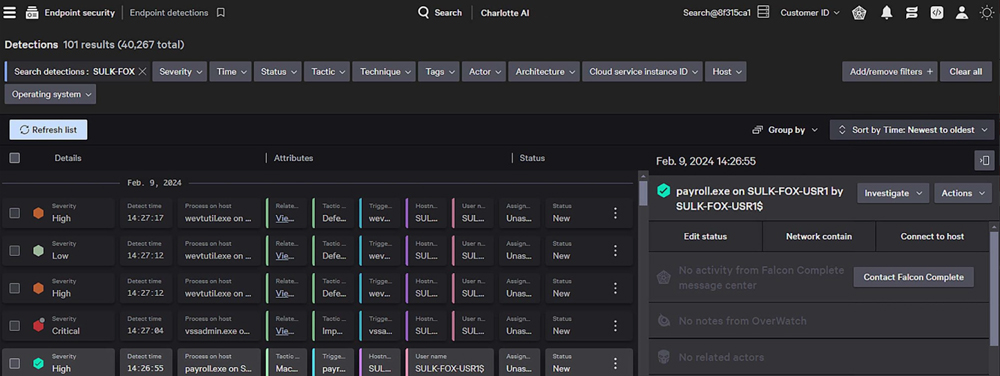Click the payroll.exe process on host cell
The width and height of the screenshot is (1000, 376).
(x=219, y=363)
